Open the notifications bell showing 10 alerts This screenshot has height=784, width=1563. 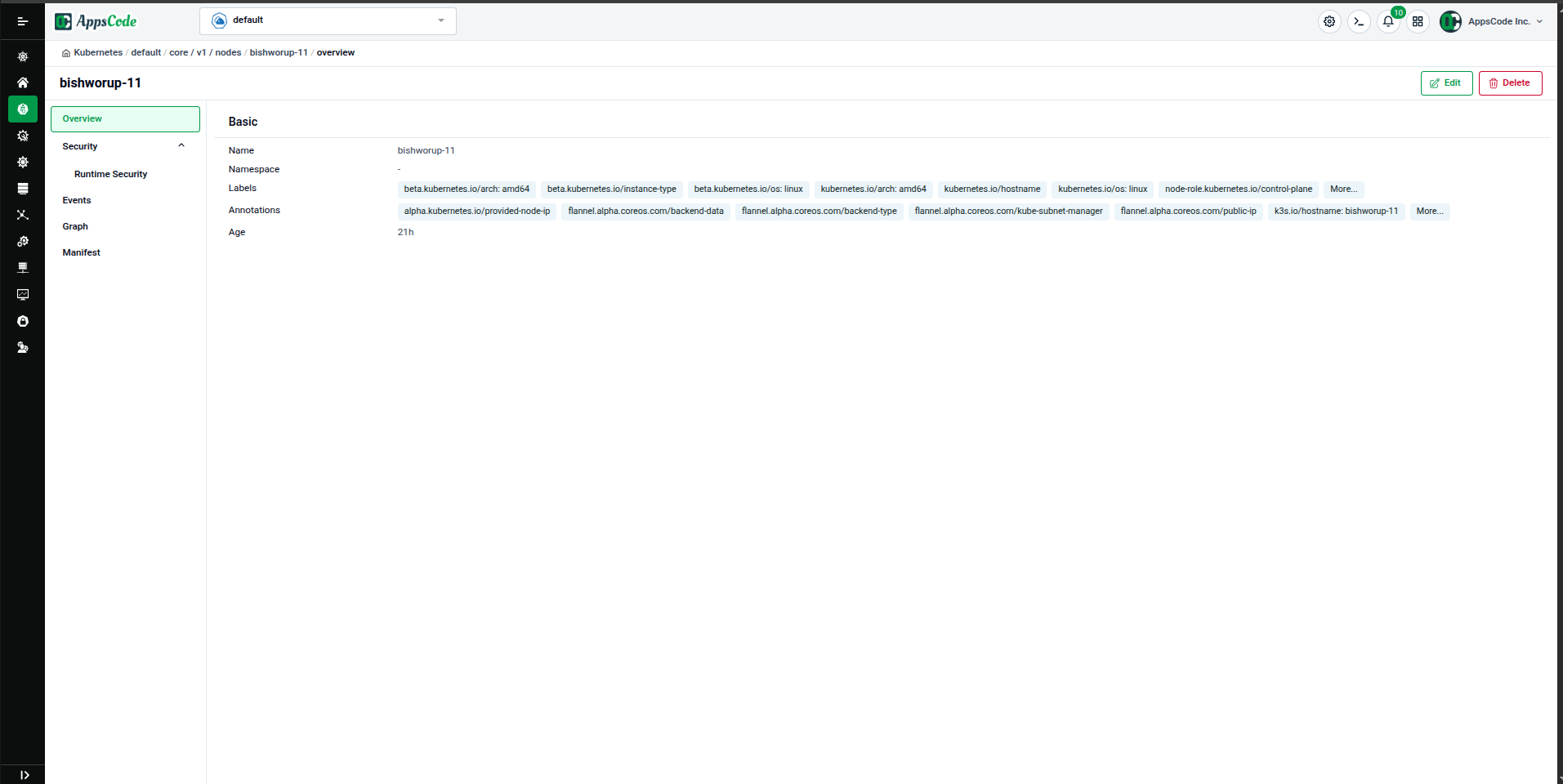[x=1387, y=21]
